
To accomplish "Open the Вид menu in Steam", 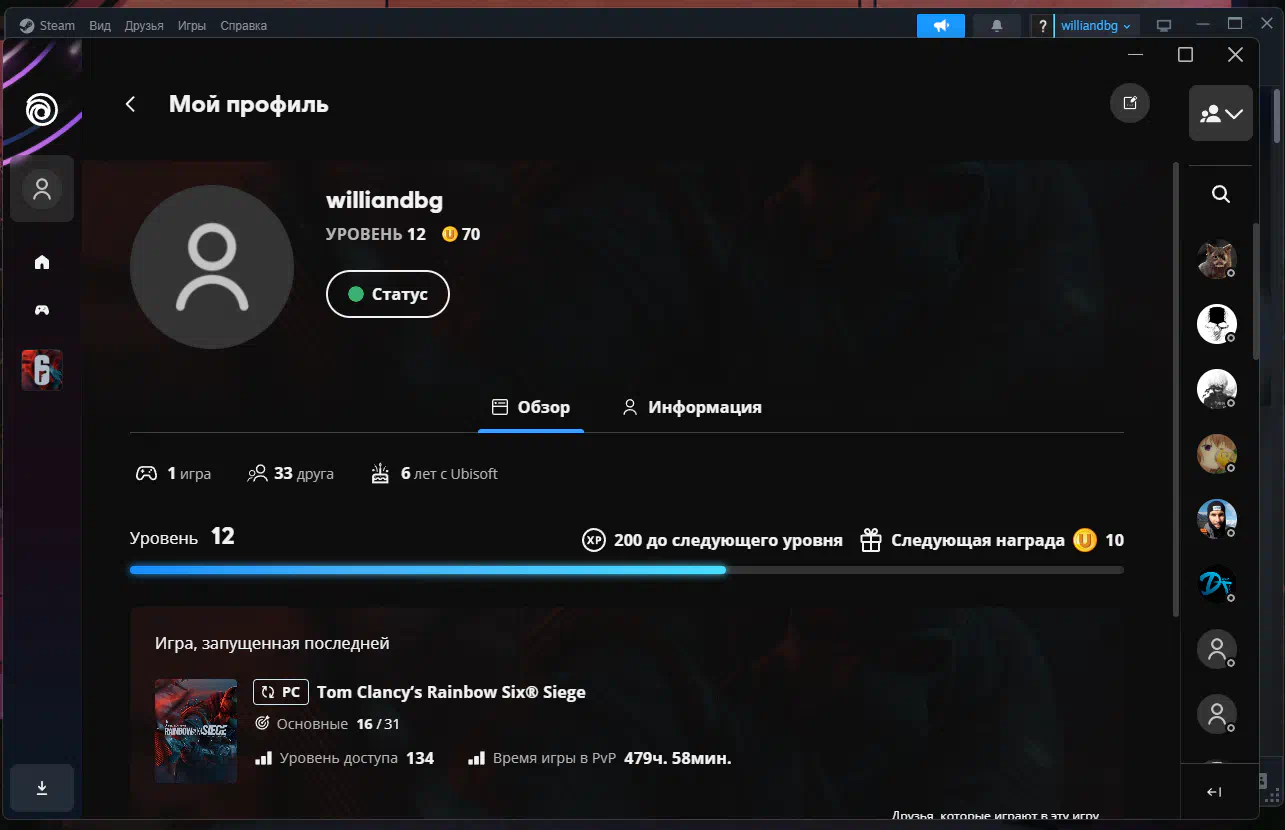I will 100,26.
